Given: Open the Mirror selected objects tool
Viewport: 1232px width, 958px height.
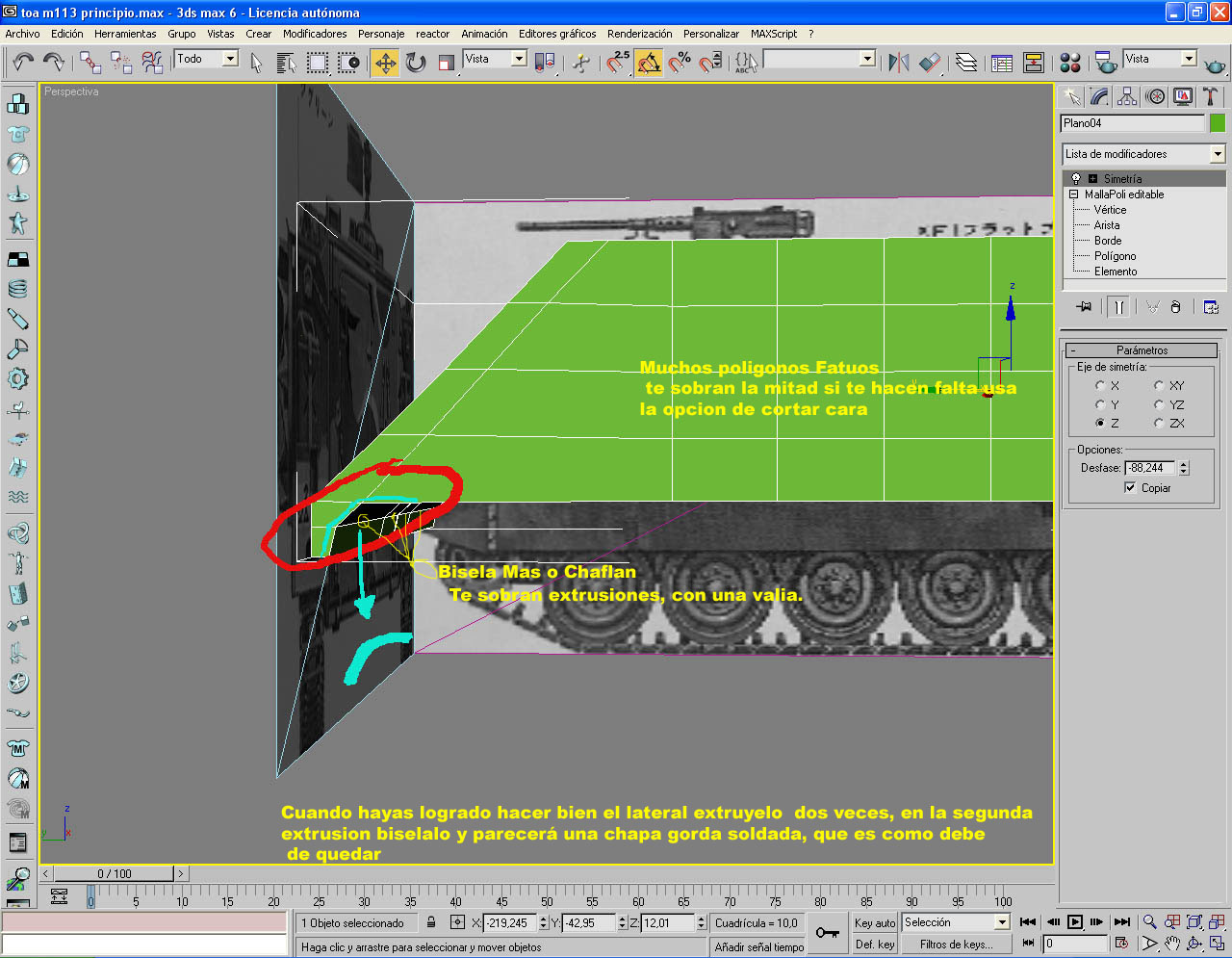Looking at the screenshot, I should coord(898,63).
